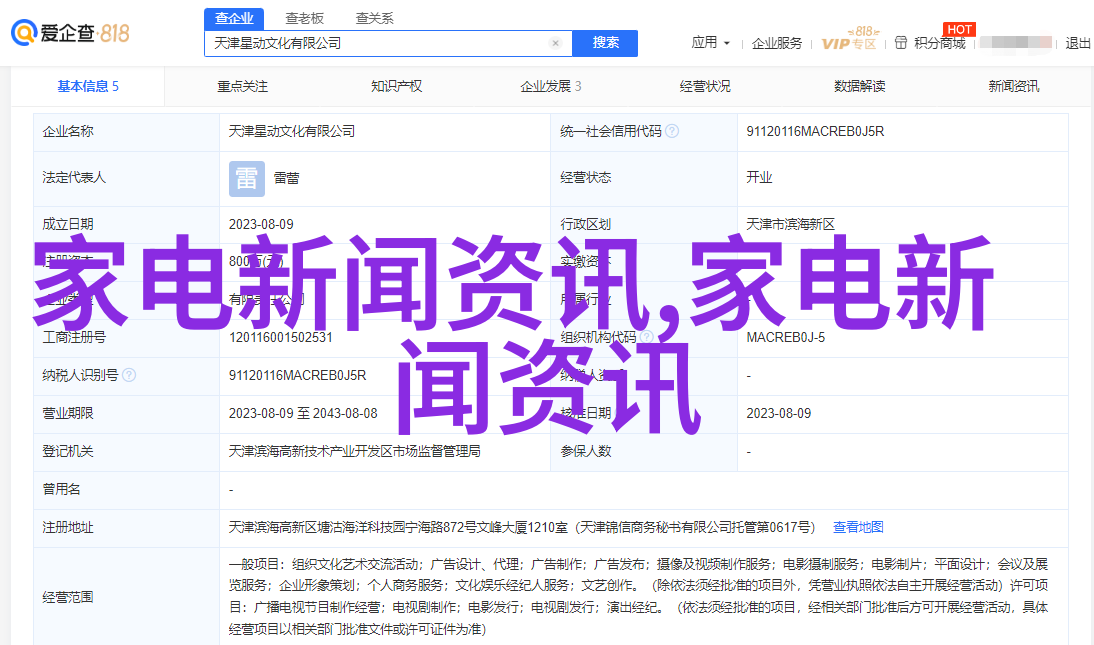Image resolution: width=1094 pixels, height=645 pixels.
Task: Click the registration authority 天津滨海高新技术产业开发区市场监督管理局
Action: coord(354,452)
